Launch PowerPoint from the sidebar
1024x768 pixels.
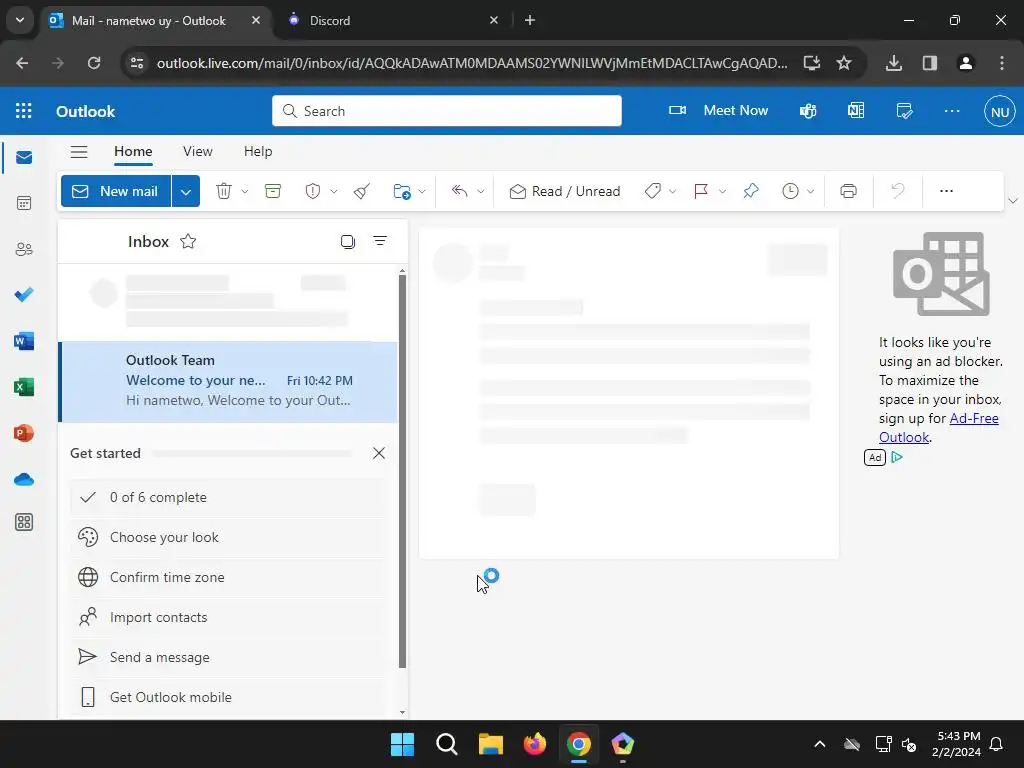[x=24, y=433]
